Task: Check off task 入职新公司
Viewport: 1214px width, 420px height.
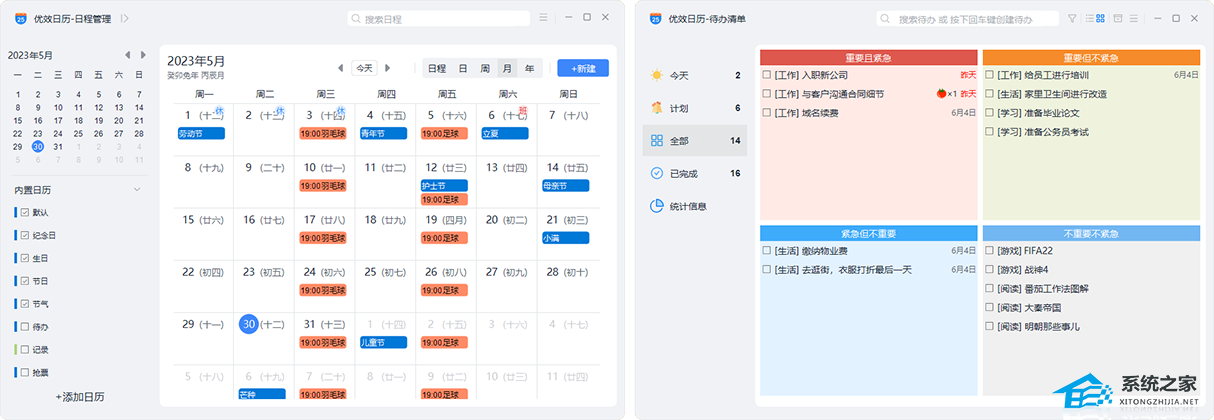Action: pos(767,75)
